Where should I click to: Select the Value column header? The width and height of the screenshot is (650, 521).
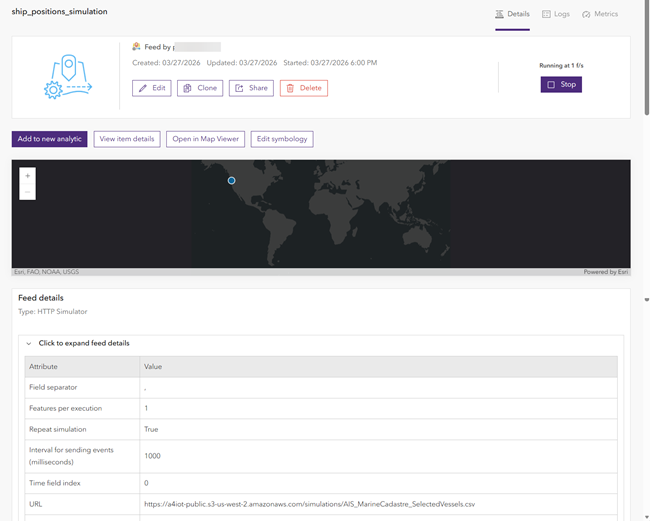378,366
